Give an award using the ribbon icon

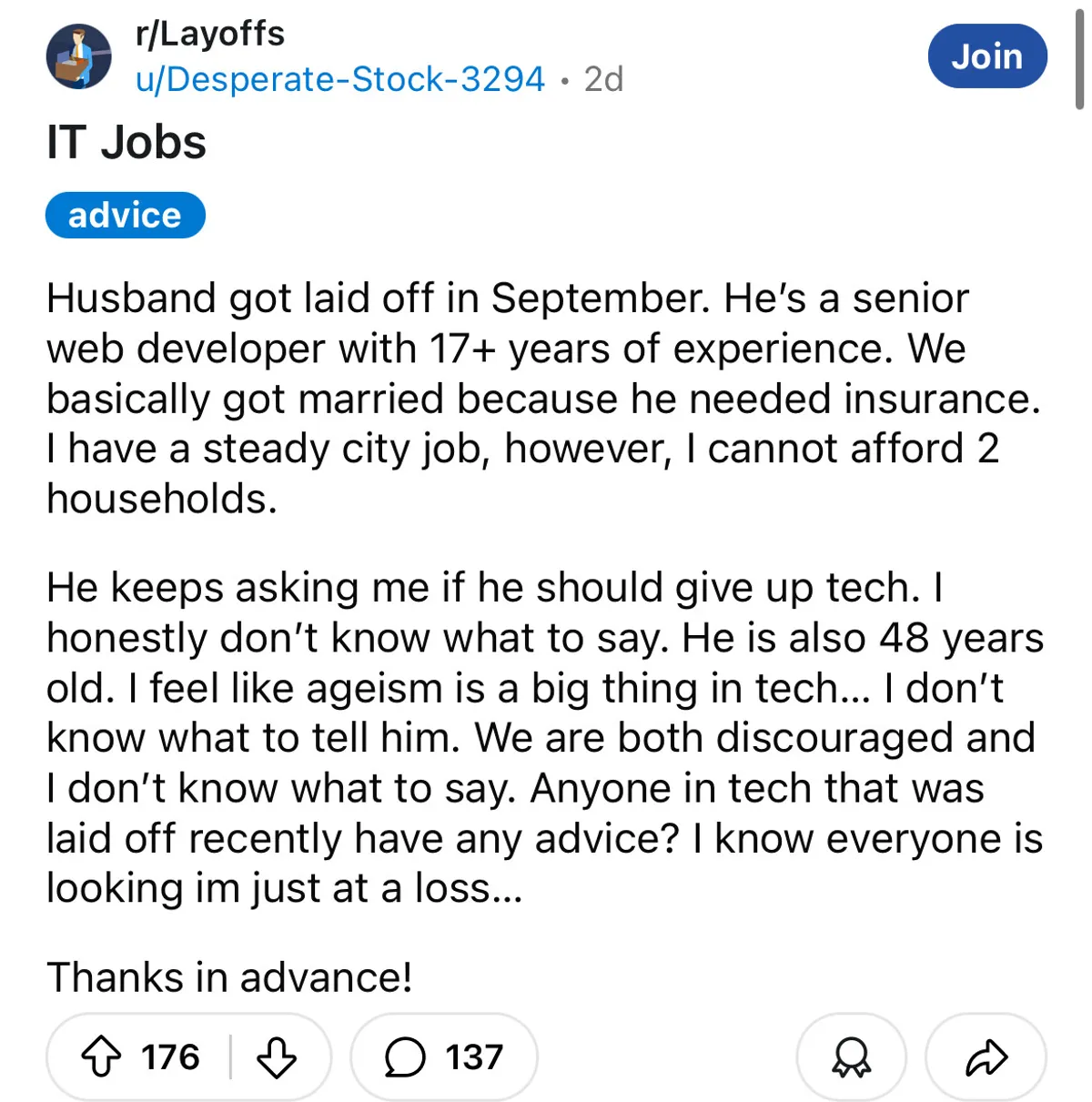pos(851,1057)
